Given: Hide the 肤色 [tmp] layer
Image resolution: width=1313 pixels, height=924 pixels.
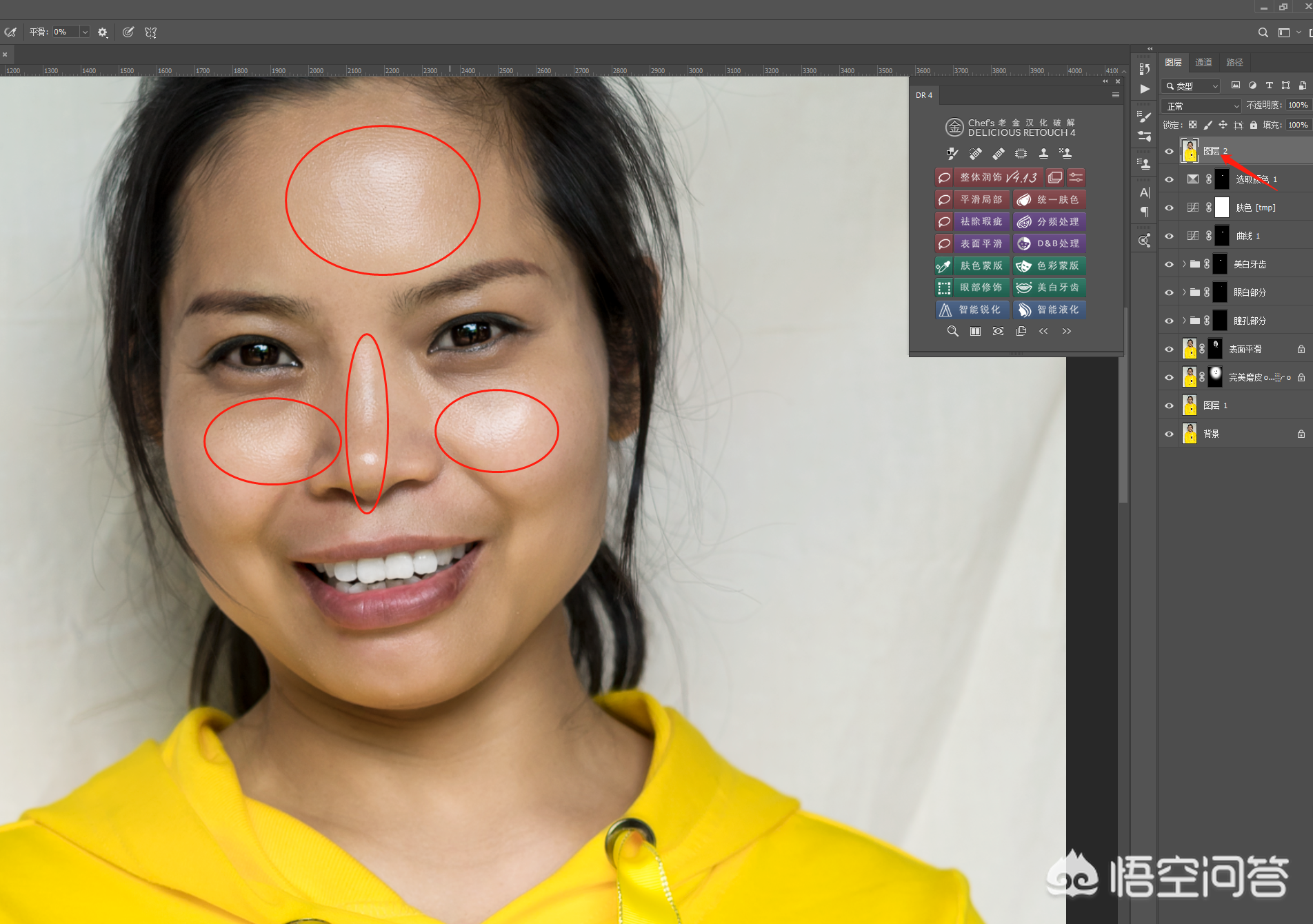Looking at the screenshot, I should pyautogui.click(x=1169, y=208).
